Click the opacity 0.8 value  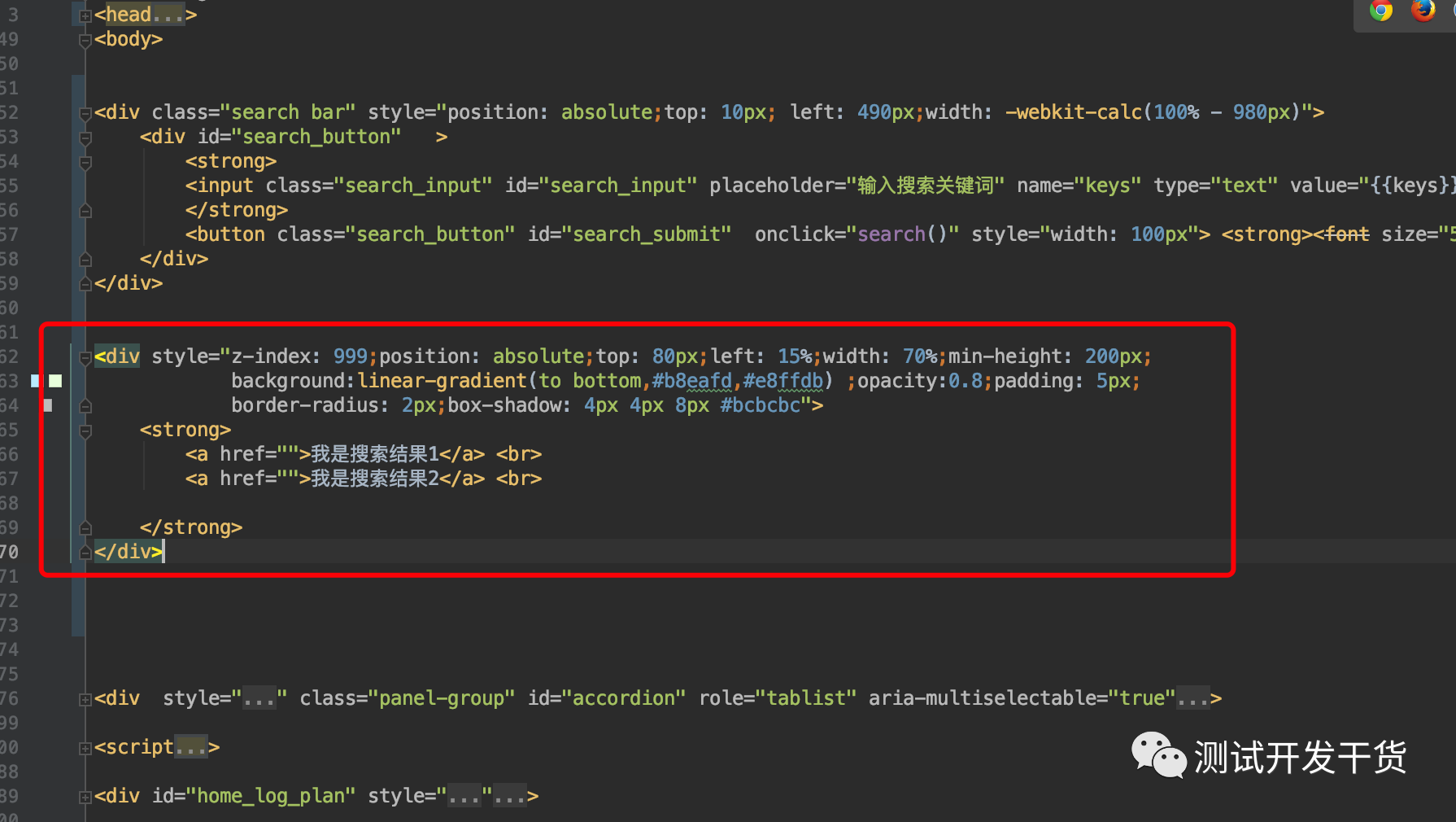pyautogui.click(x=966, y=381)
